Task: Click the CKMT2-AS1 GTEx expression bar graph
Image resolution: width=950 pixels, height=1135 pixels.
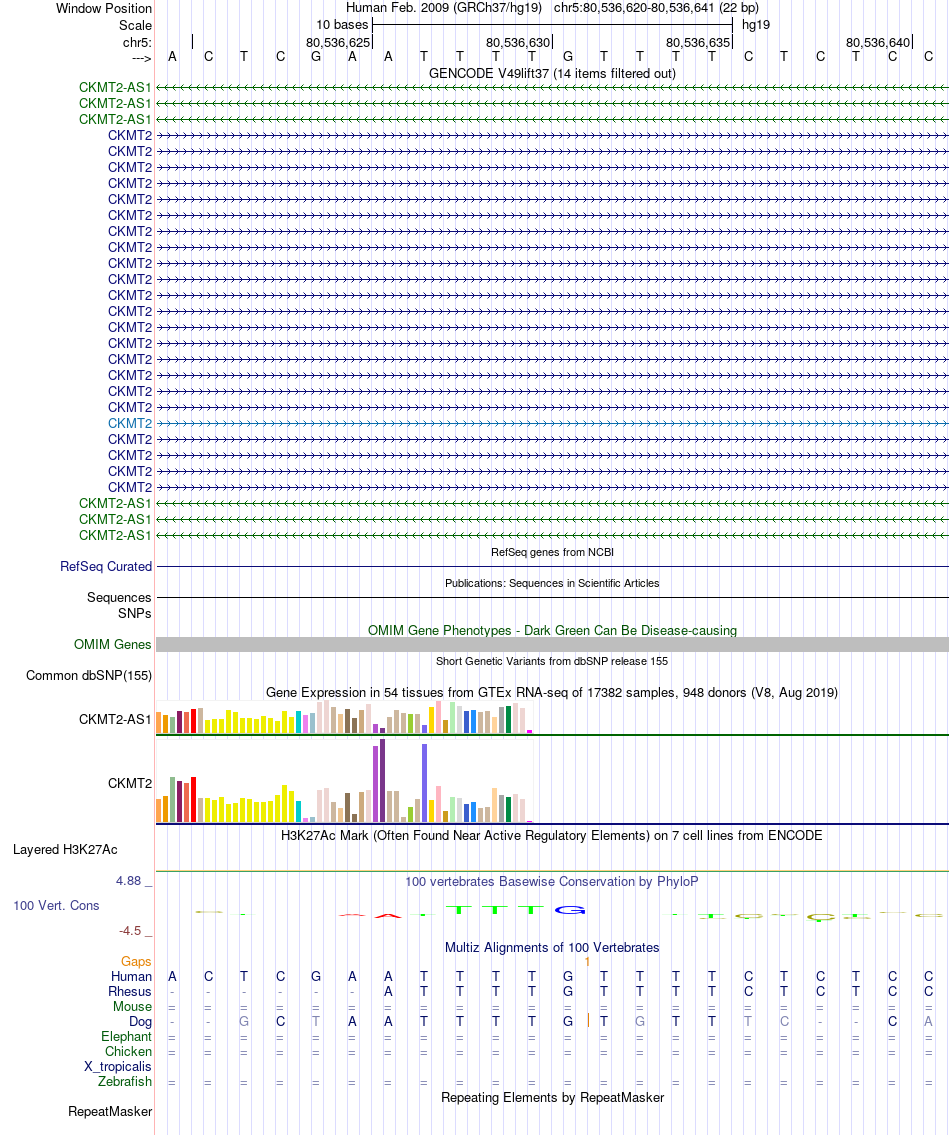Action: [345, 717]
